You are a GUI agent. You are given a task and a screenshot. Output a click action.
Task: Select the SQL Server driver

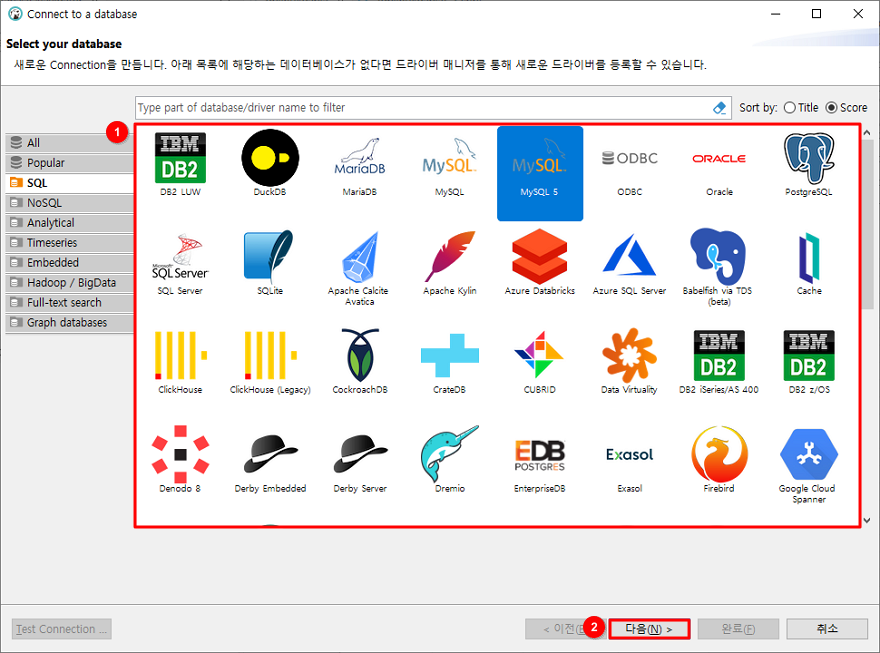point(180,264)
